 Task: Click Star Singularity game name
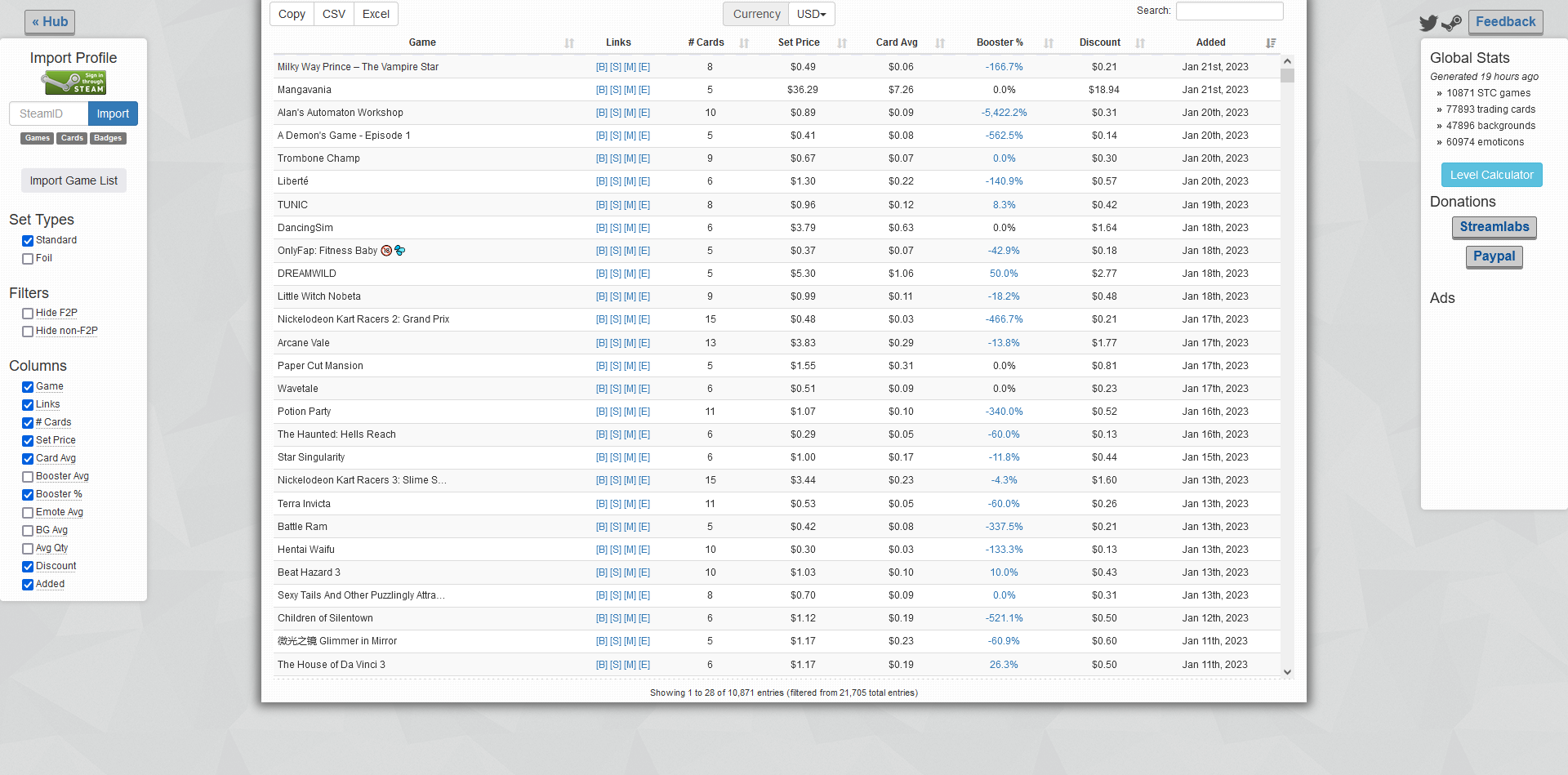(311, 457)
